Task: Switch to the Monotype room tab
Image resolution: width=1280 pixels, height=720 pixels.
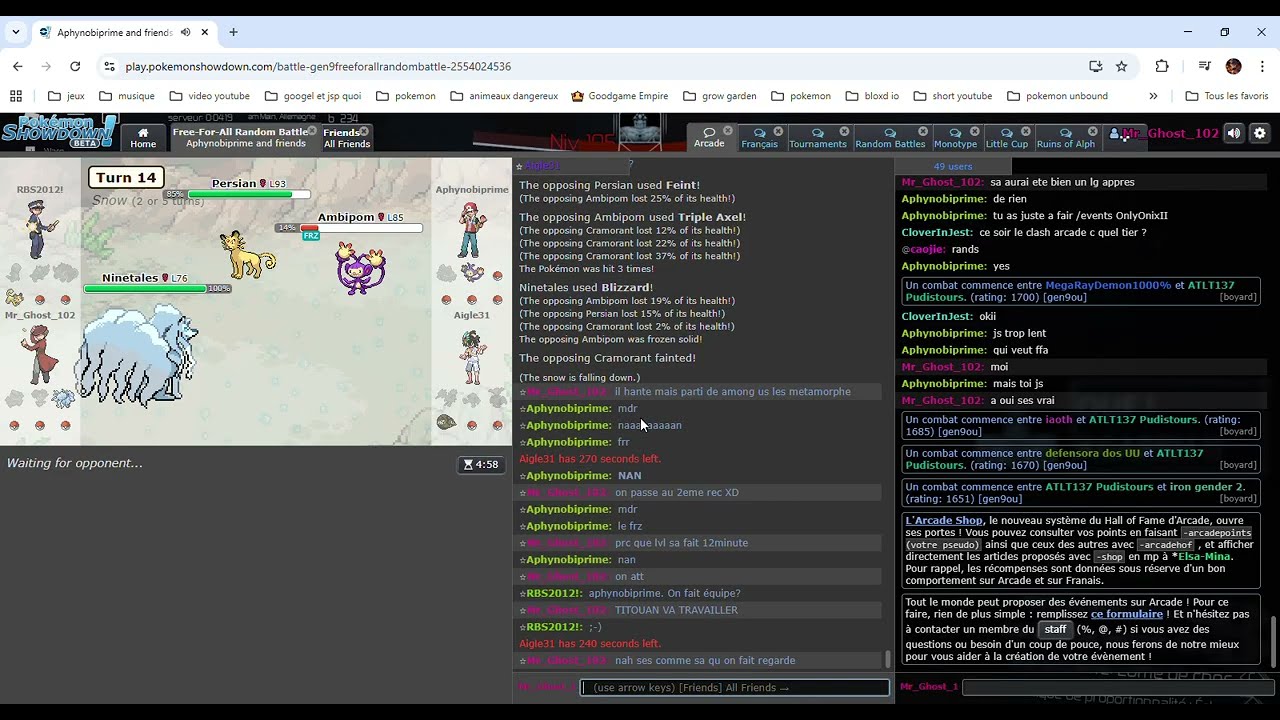Action: 955,138
